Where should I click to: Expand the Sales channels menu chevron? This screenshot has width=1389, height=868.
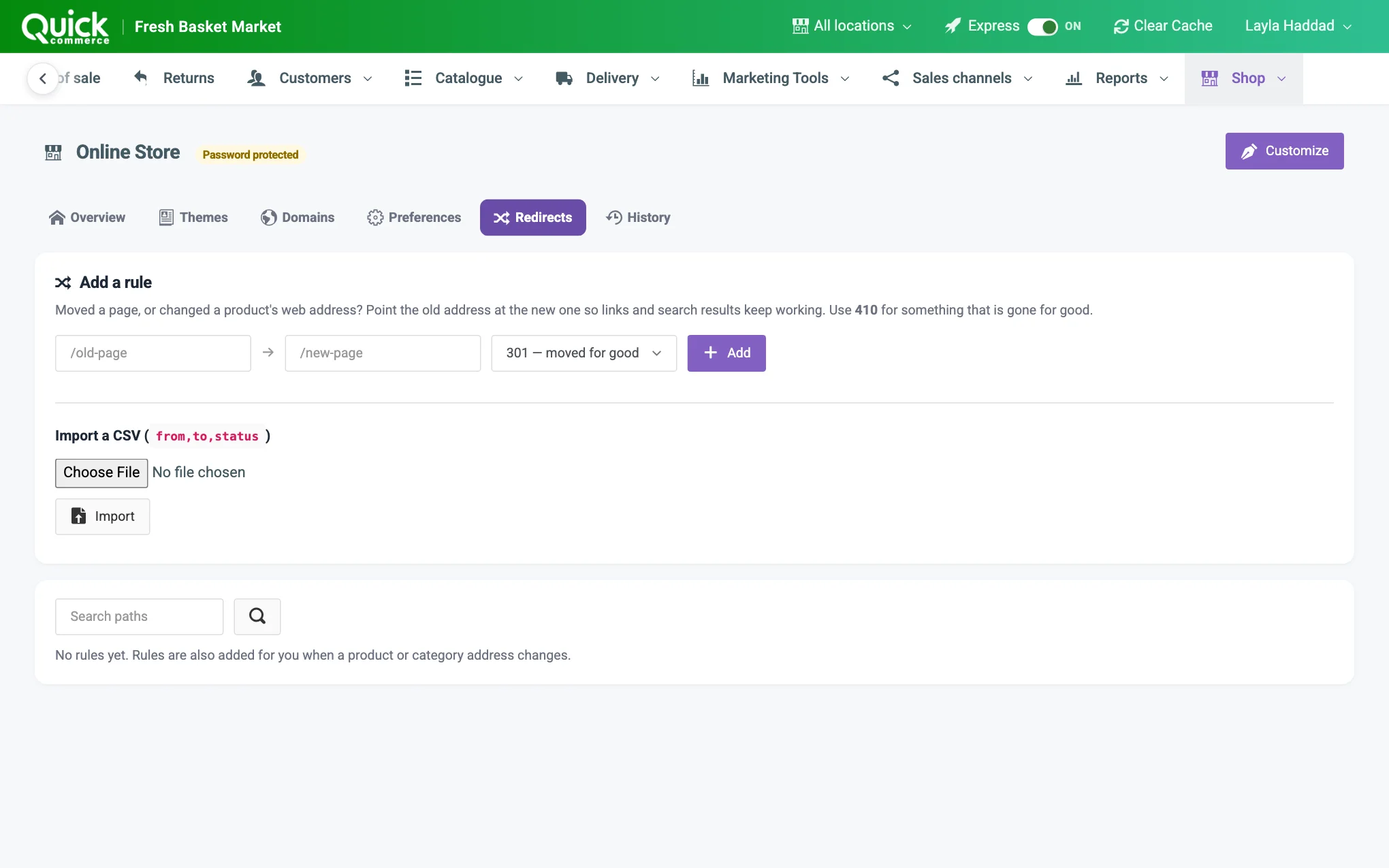1028,79
